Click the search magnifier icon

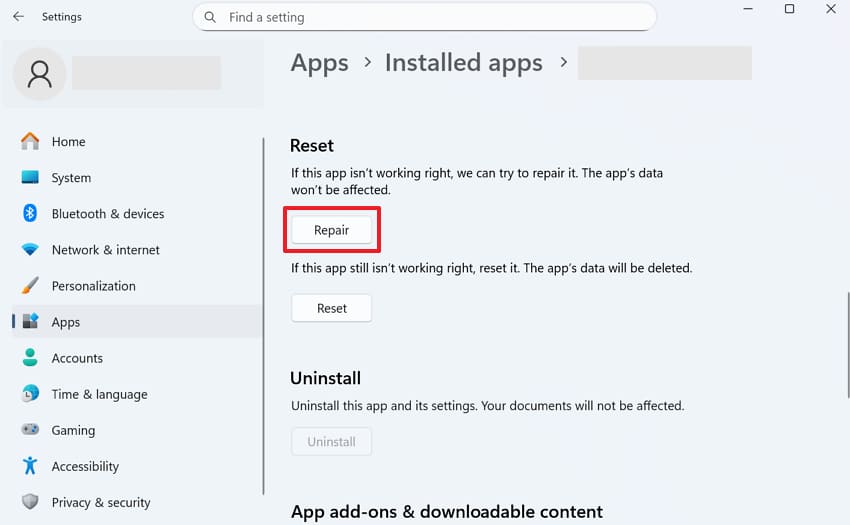click(210, 17)
